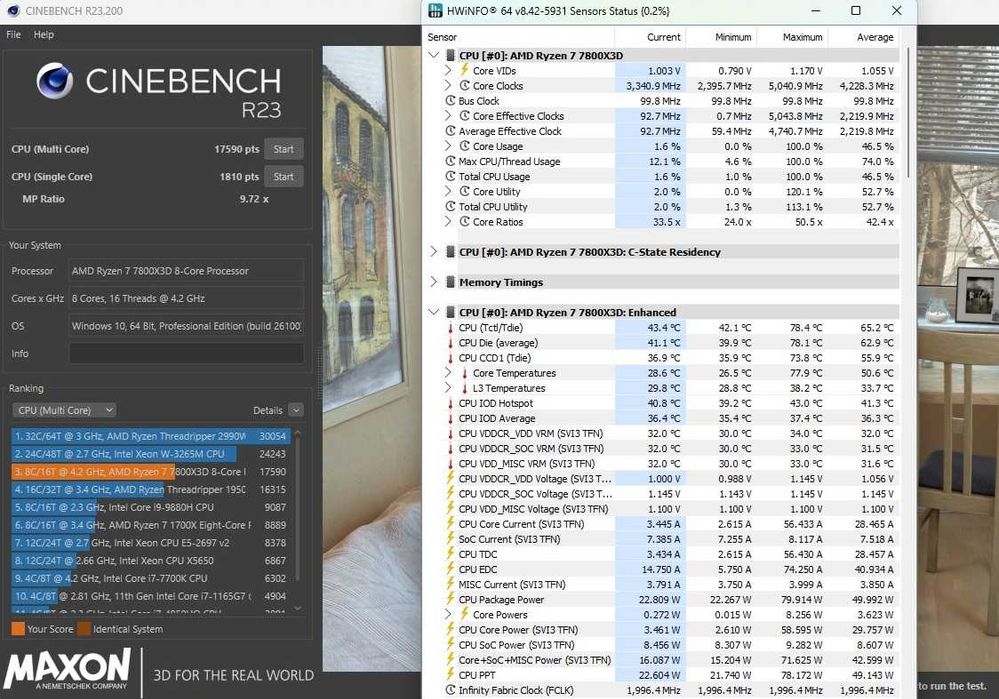999x699 pixels.
Task: Click the Cinebench R23 logo sphere icon
Action: [x=55, y=81]
